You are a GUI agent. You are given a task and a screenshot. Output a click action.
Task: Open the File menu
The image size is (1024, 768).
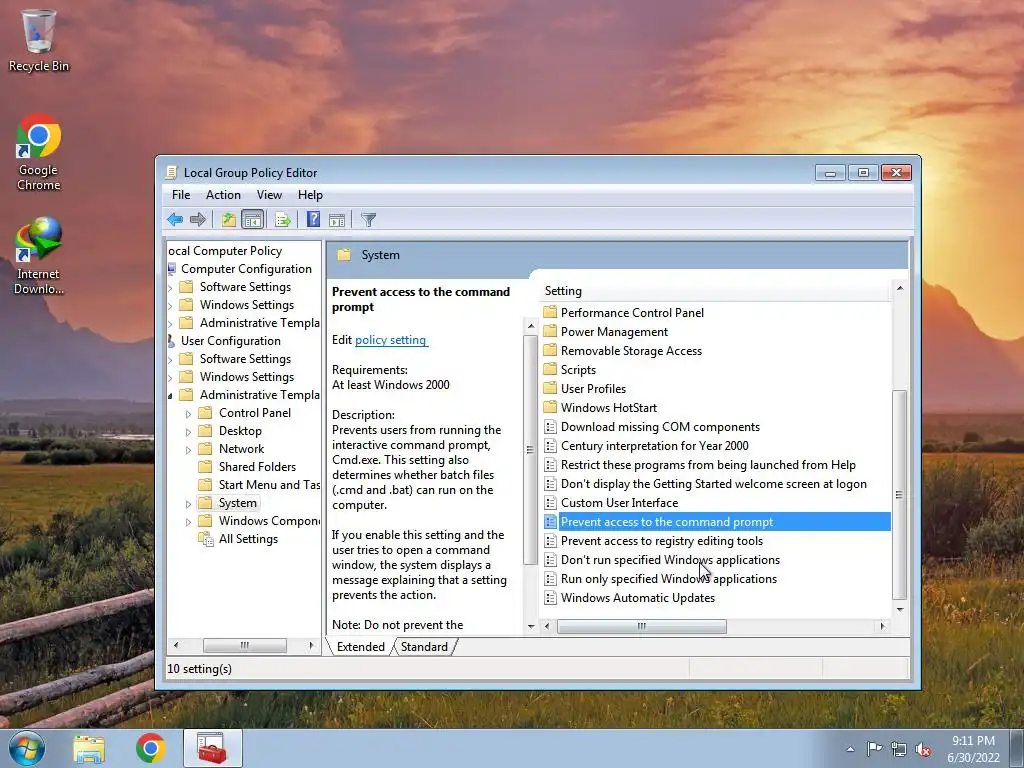click(x=181, y=195)
